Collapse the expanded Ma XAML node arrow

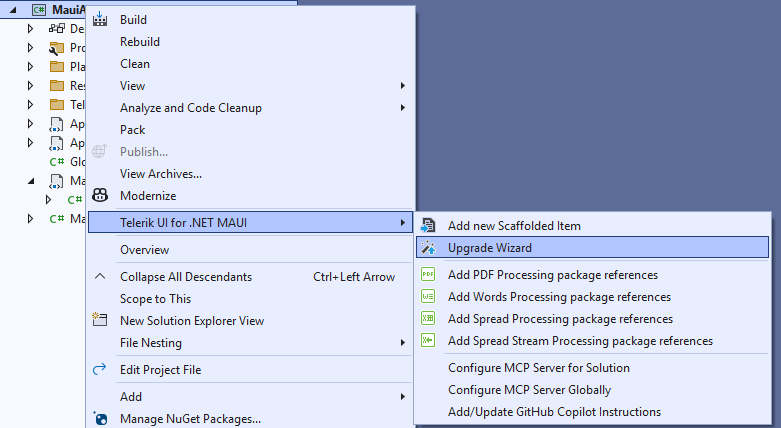[31, 181]
